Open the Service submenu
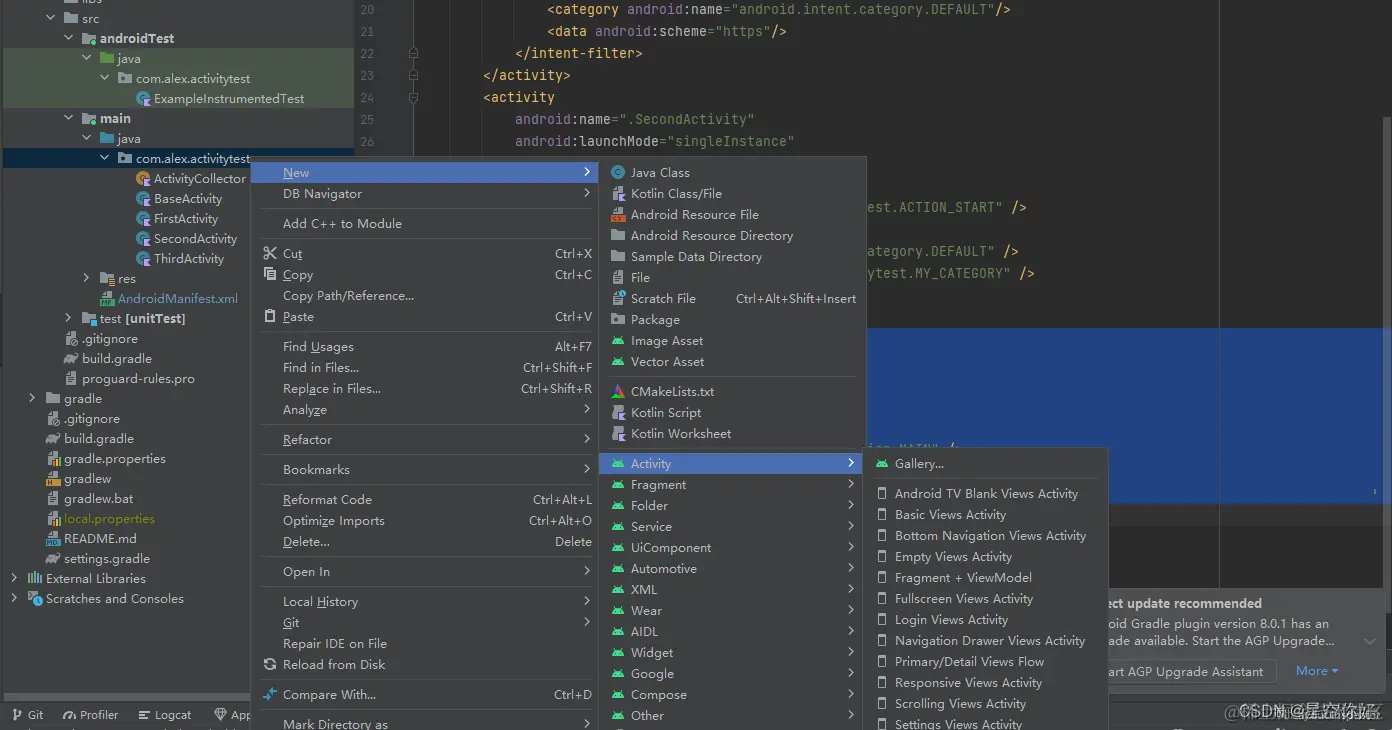The width and height of the screenshot is (1392, 730). pyautogui.click(x=732, y=527)
